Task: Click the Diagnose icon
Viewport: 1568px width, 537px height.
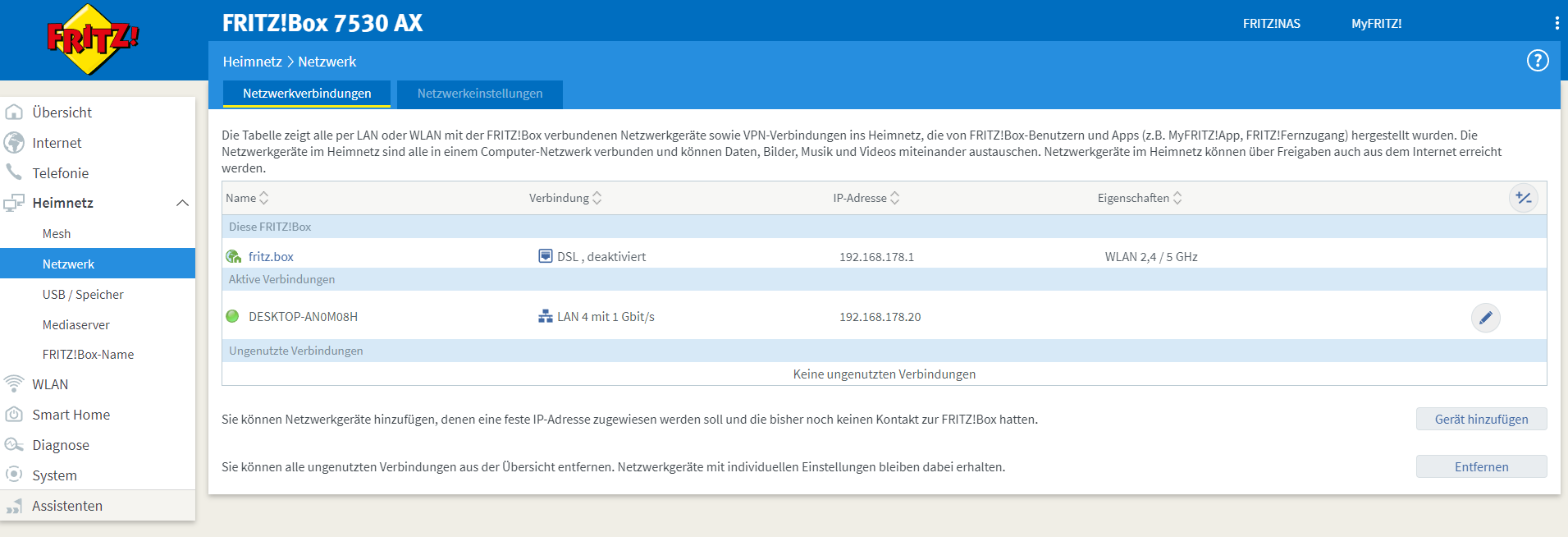Action: 14,444
